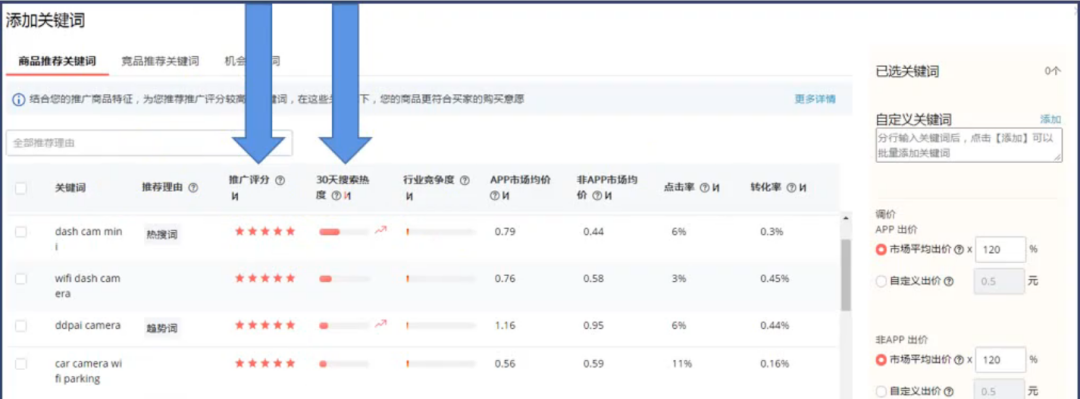
Task: Click keyword text ddpai camera
Action: point(87,325)
